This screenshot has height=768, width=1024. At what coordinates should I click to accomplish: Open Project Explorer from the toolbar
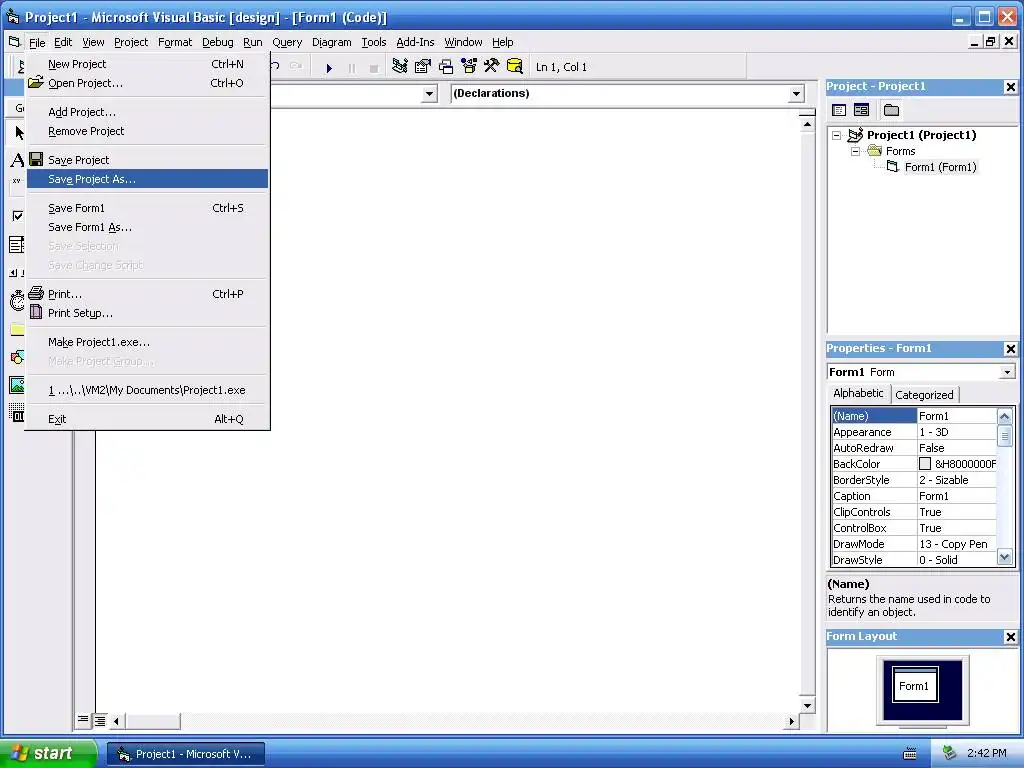point(400,67)
